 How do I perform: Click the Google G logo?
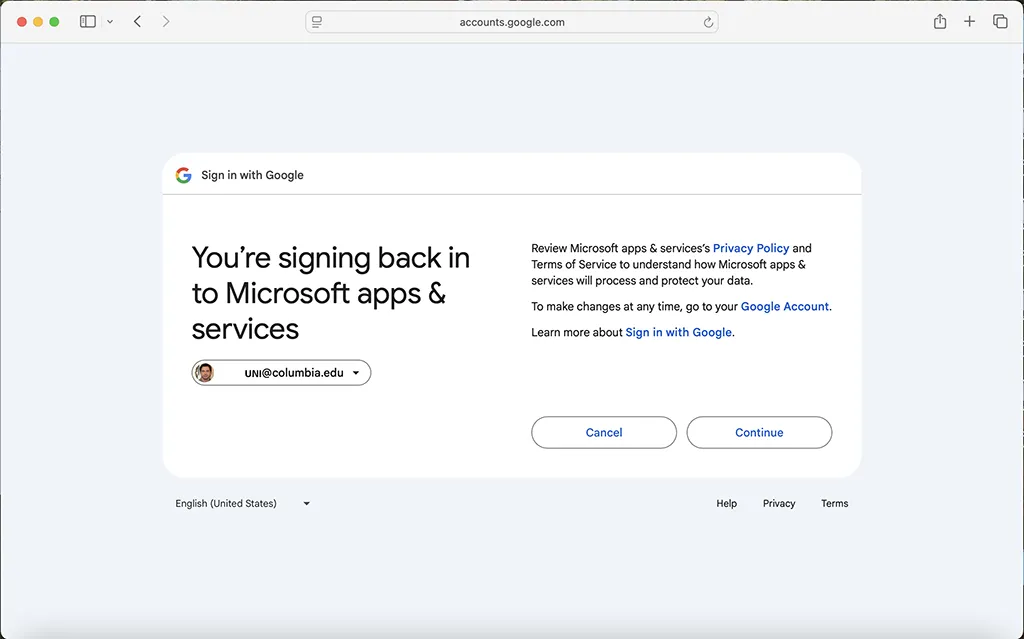(184, 175)
